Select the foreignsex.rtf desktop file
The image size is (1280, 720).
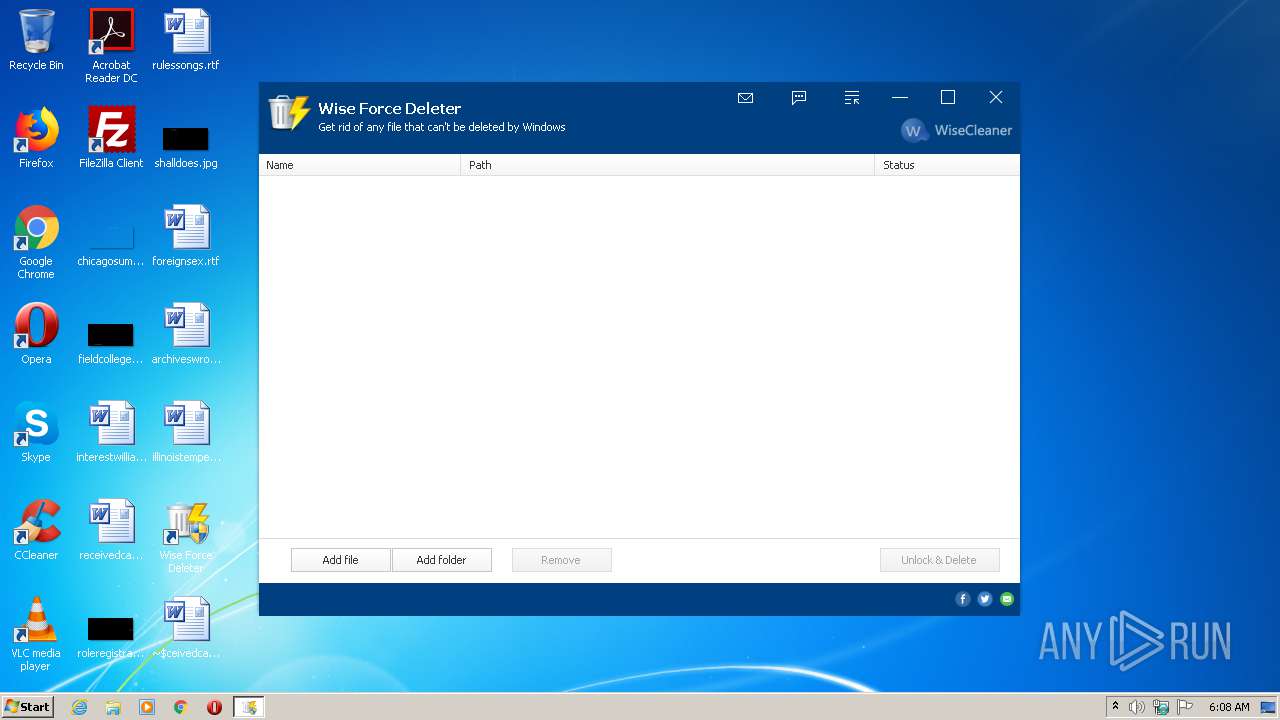186,236
